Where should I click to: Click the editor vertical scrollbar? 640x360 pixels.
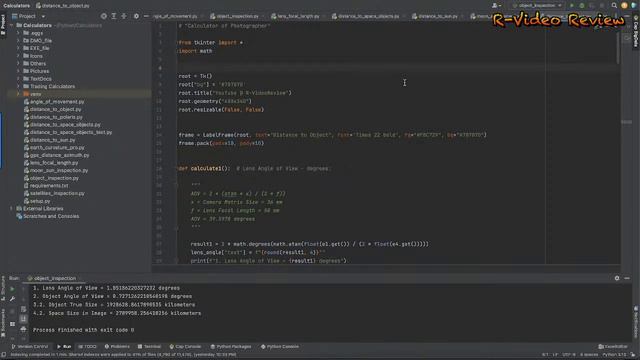(618, 49)
